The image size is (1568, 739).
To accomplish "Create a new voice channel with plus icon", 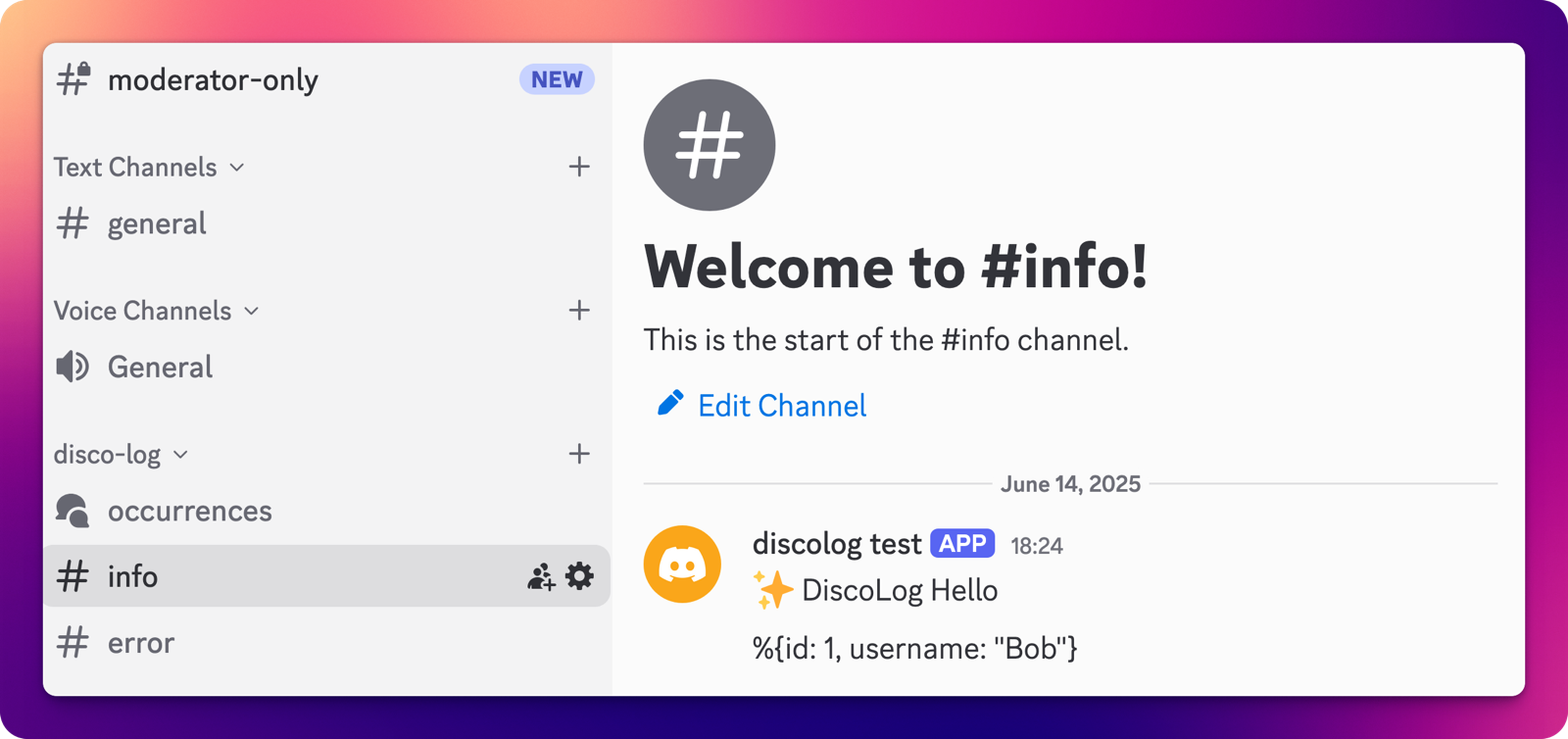I will 579,311.
